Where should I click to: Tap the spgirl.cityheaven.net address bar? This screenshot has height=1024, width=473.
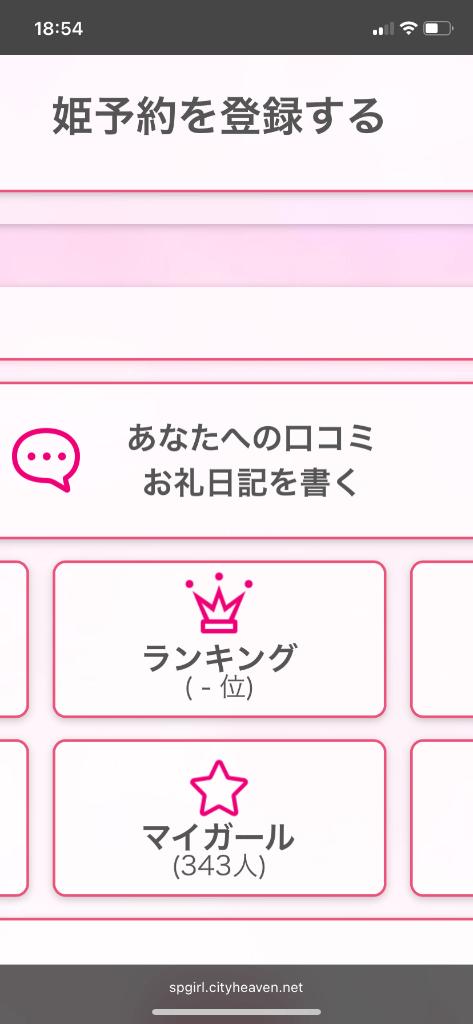[236, 987]
